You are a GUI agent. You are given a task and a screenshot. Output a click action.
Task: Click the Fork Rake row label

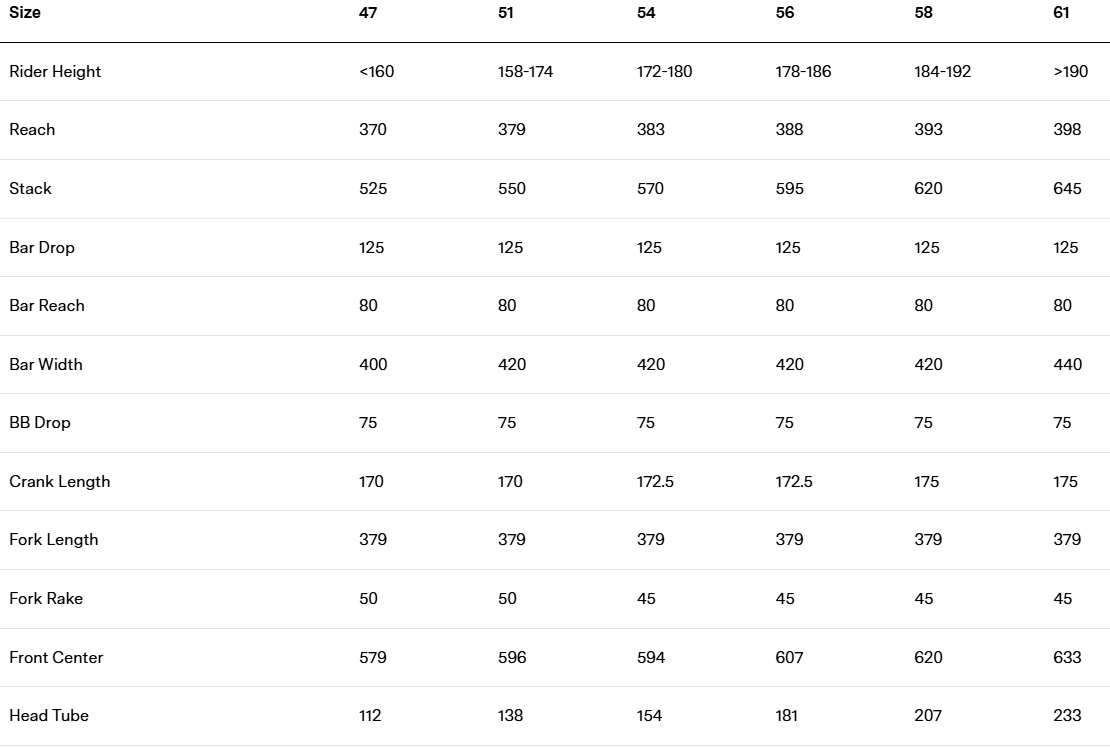click(46, 599)
